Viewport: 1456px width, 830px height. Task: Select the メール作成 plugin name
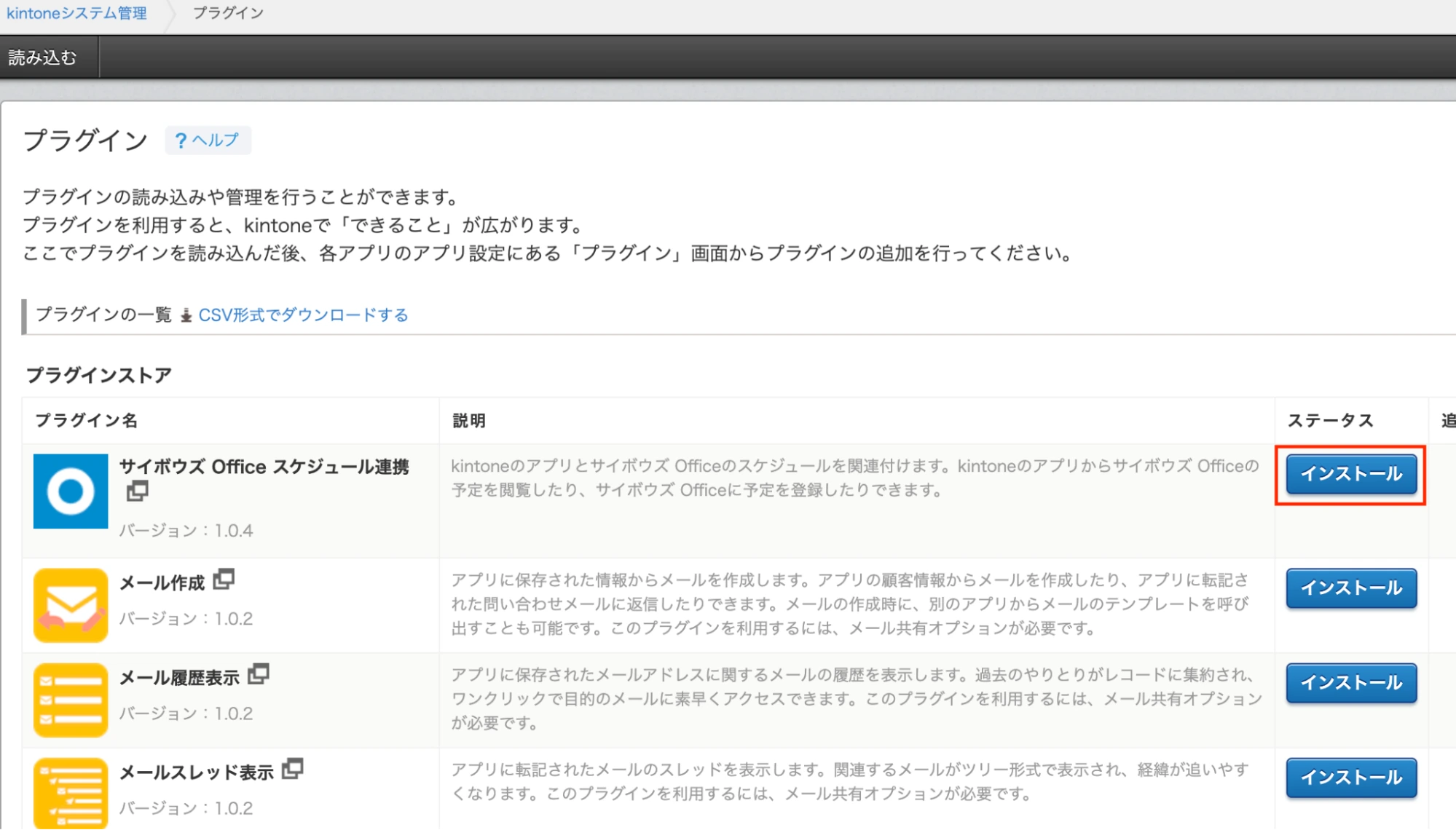162,582
